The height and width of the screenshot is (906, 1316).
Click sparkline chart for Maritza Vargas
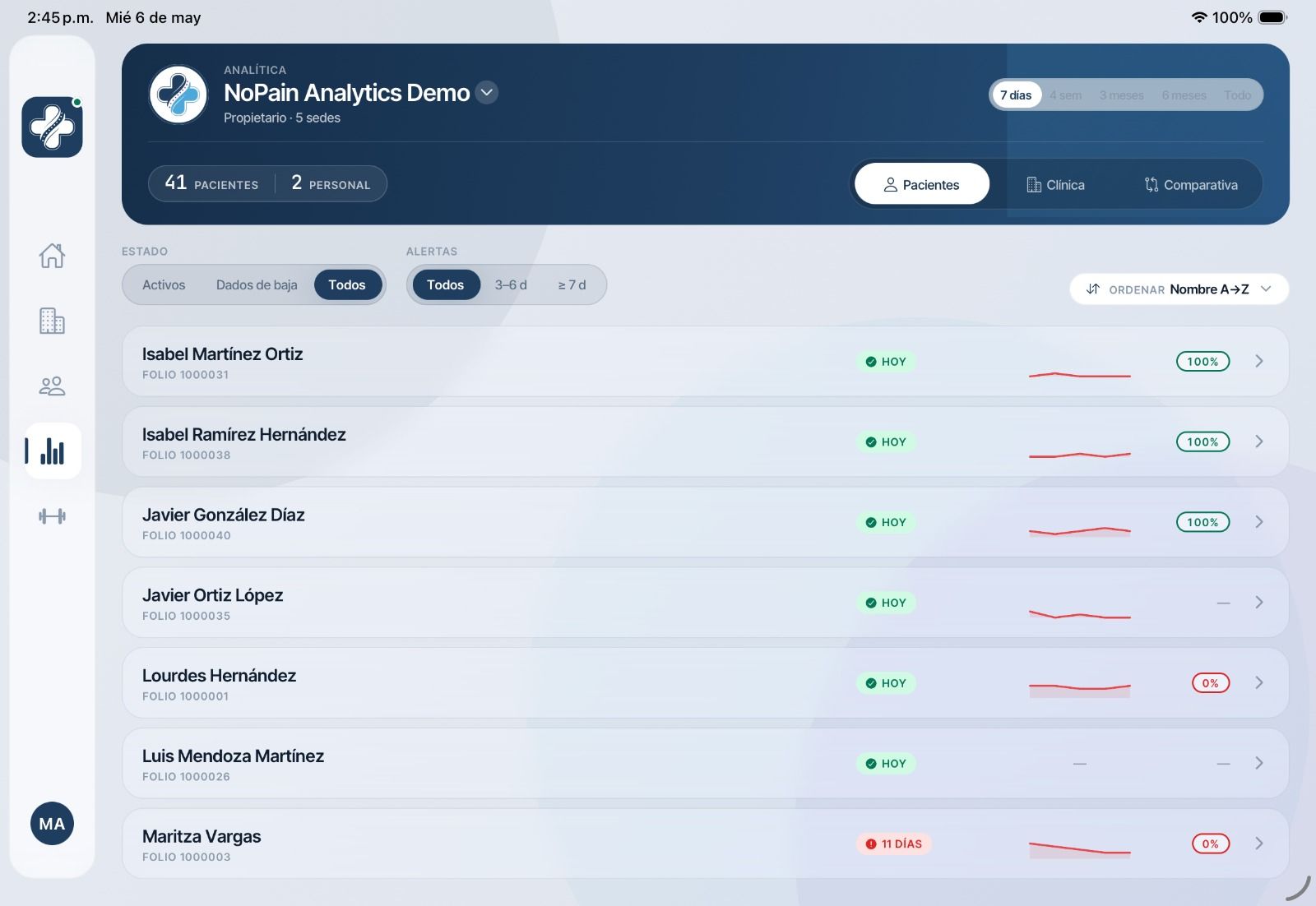[x=1080, y=850]
